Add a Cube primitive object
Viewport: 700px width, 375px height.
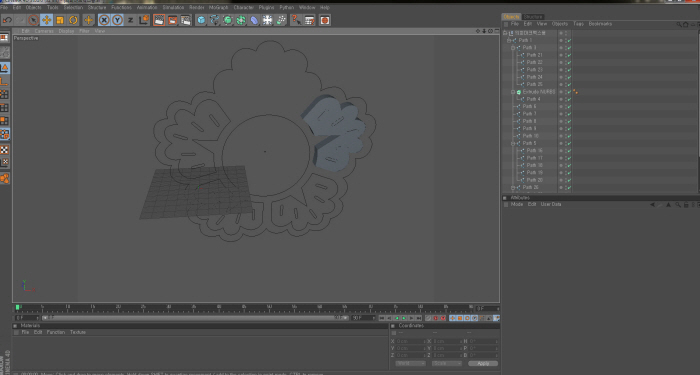(201, 20)
